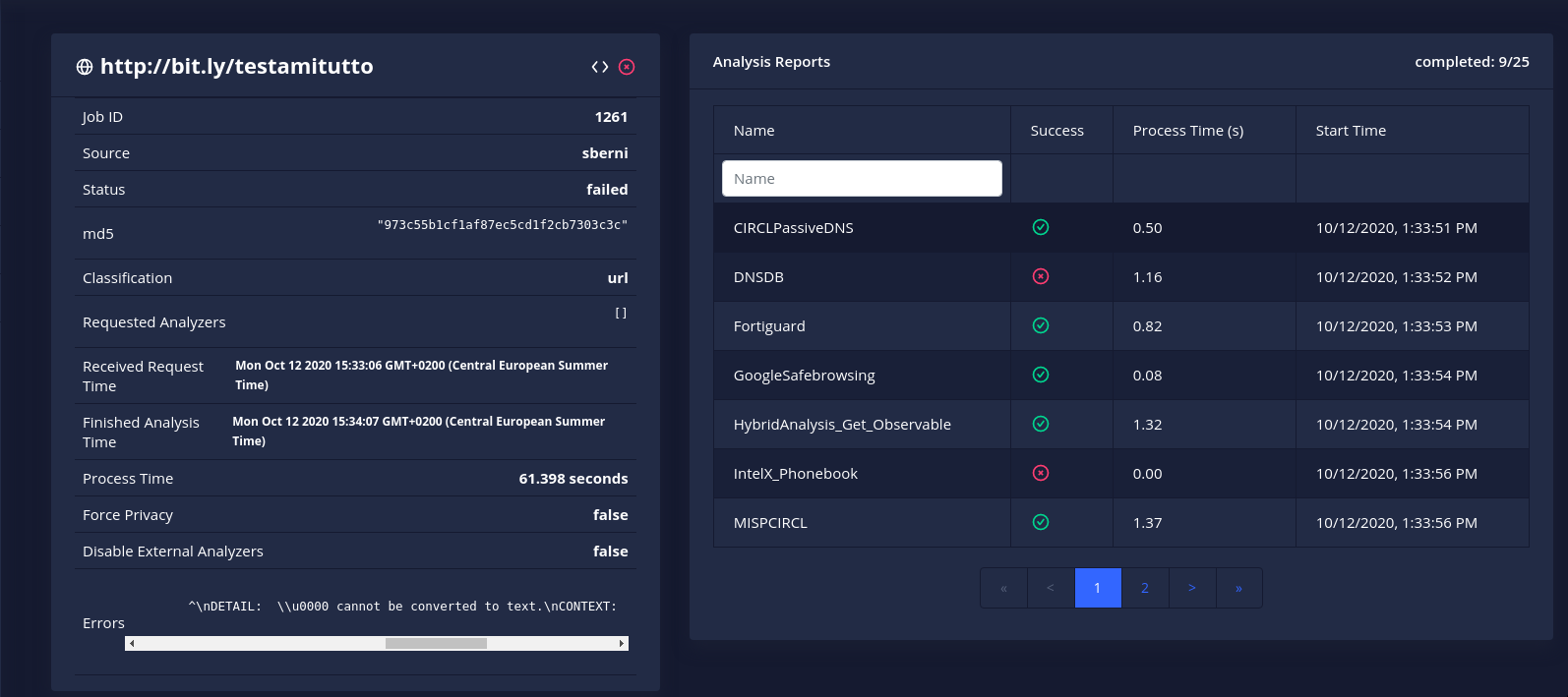Click the completed: 9/25 counter
Screen dimensions: 1568x697
1472,62
